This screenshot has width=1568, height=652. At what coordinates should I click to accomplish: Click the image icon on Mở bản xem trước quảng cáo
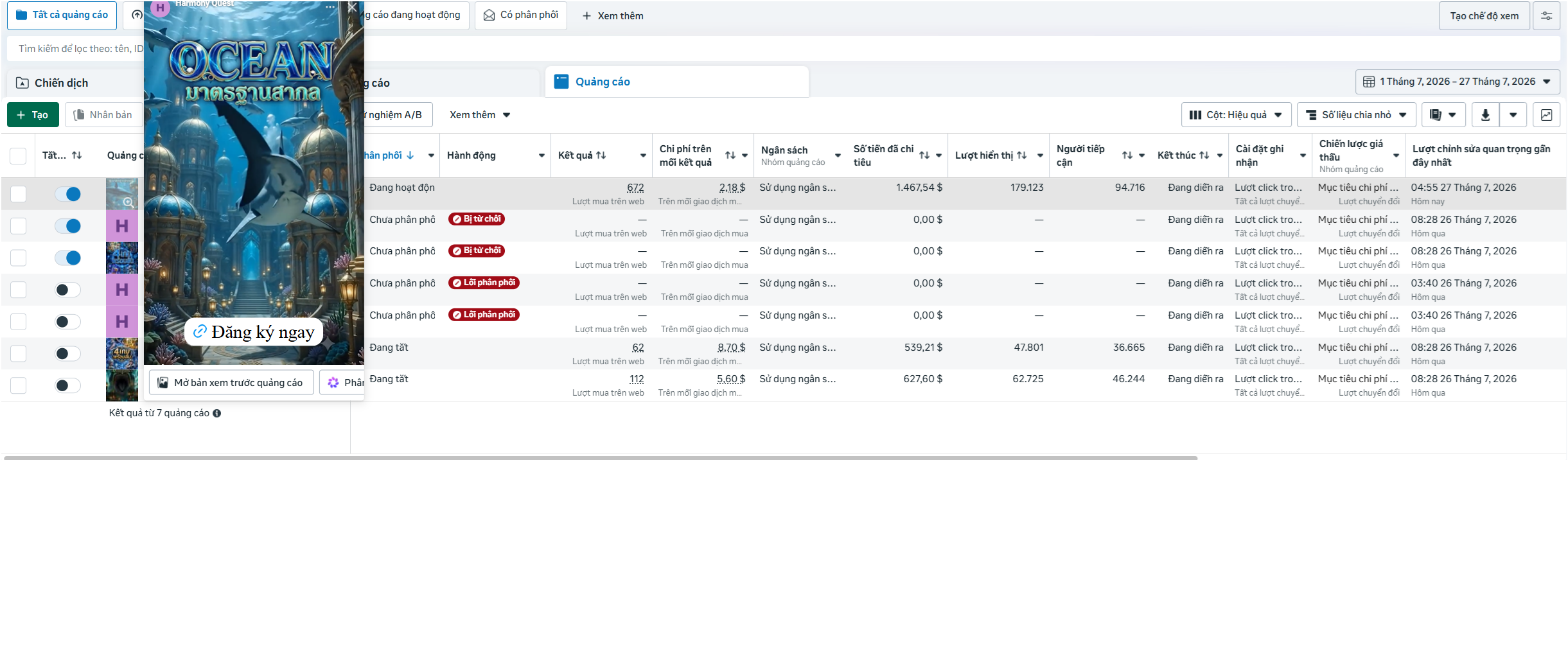coord(163,382)
